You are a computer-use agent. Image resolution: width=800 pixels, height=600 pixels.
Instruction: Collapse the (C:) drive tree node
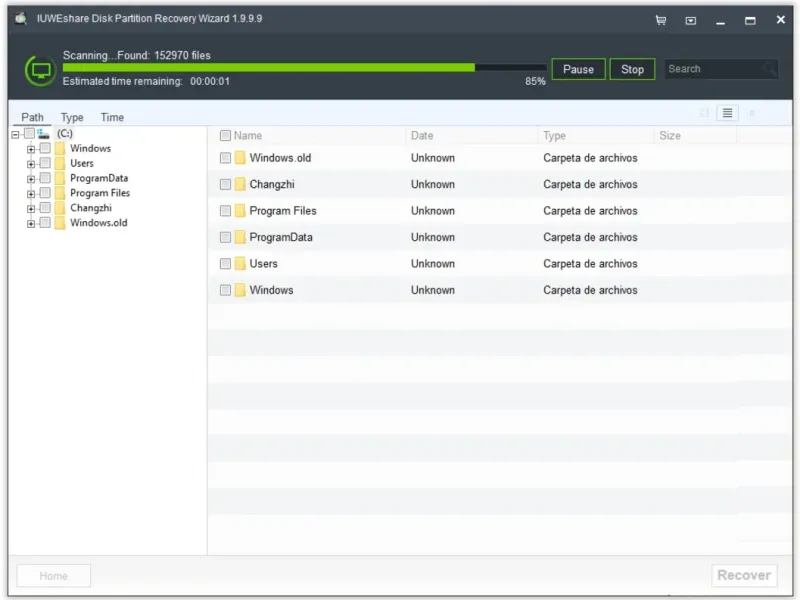point(15,135)
